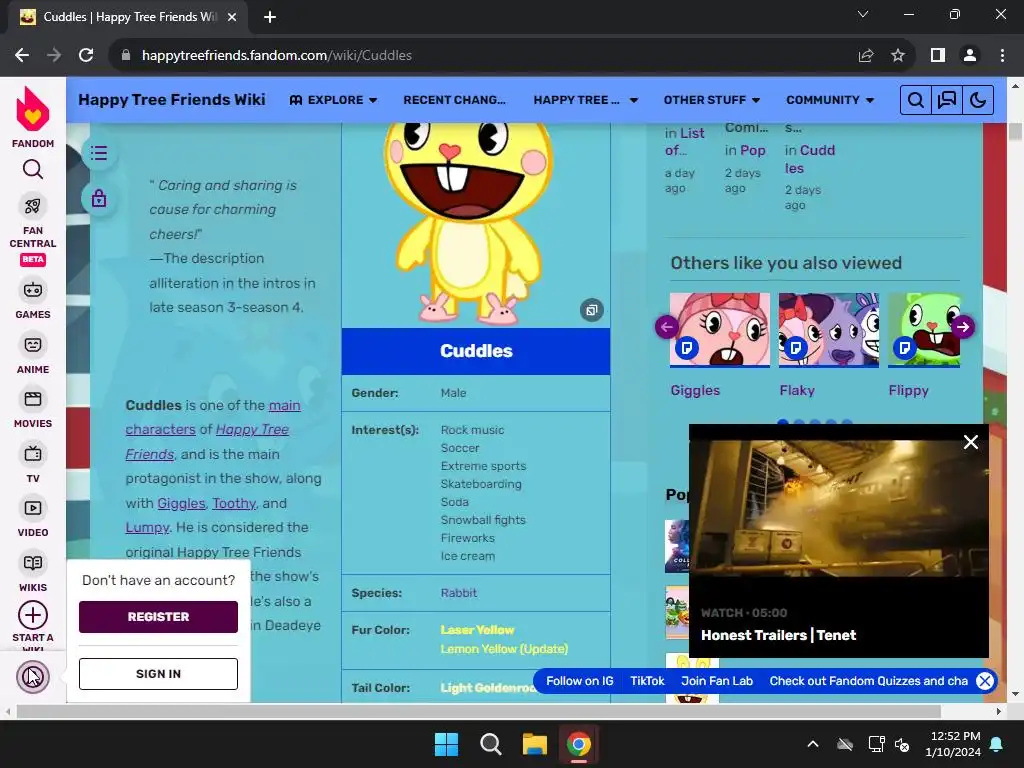
Task: Open the Toothy link
Action: tap(234, 504)
